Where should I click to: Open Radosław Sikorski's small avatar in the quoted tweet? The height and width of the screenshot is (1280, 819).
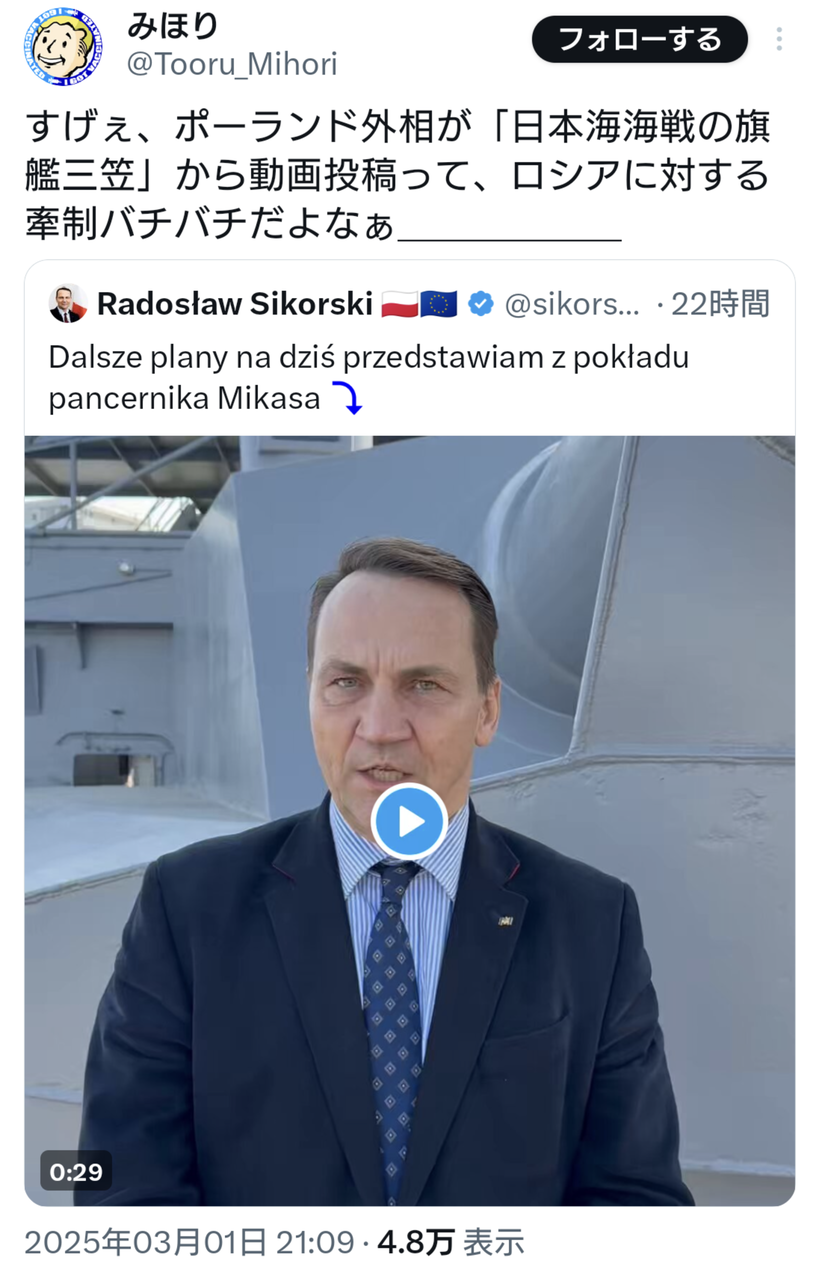[68, 303]
